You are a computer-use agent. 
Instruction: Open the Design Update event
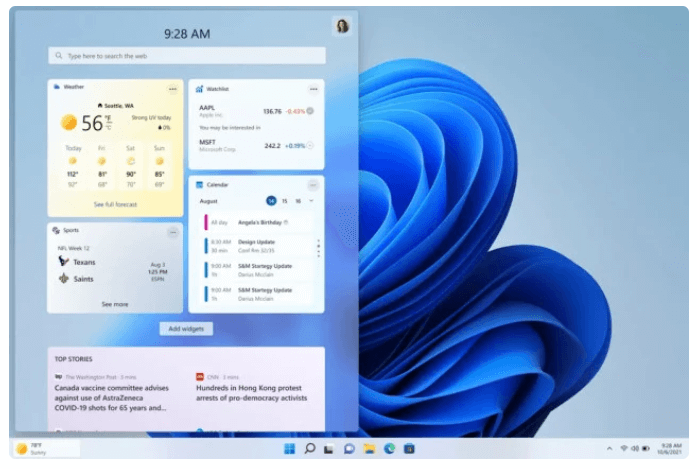257,246
